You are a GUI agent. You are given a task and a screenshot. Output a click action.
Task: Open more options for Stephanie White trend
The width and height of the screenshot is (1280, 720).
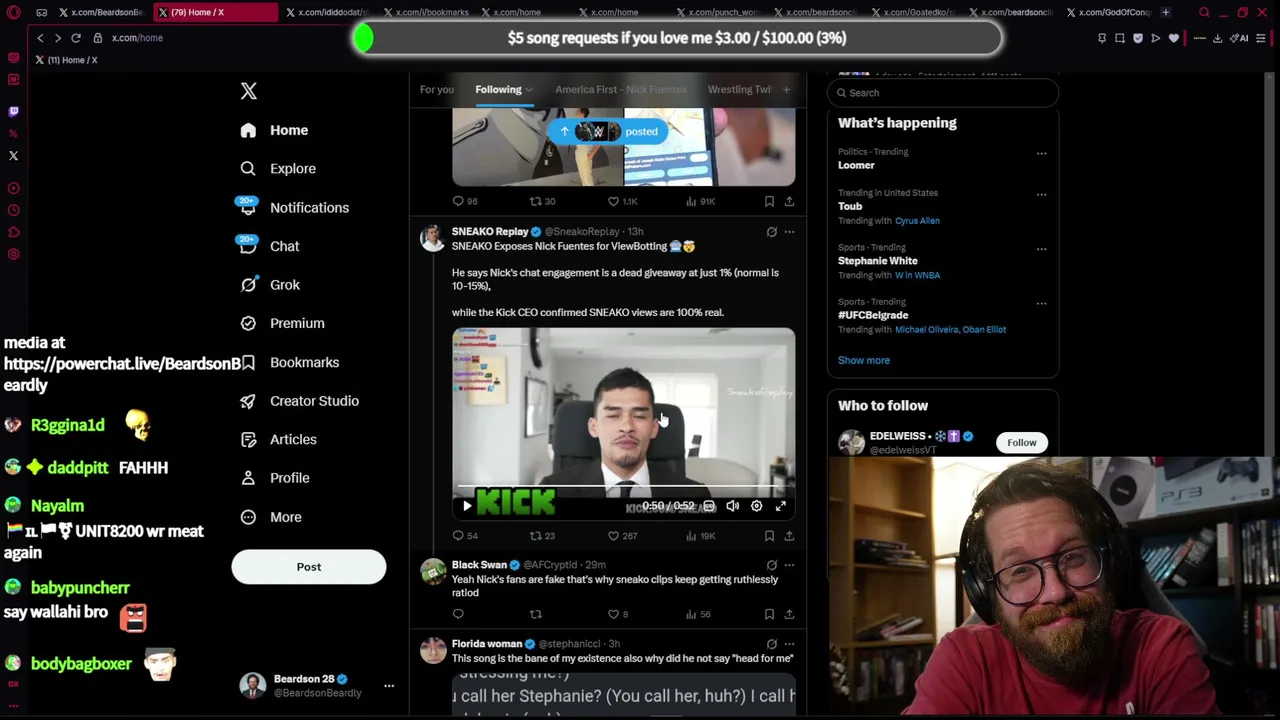click(x=1041, y=249)
